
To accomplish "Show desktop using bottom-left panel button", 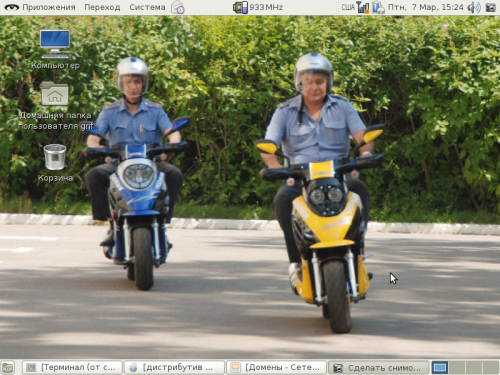I will coord(8,367).
